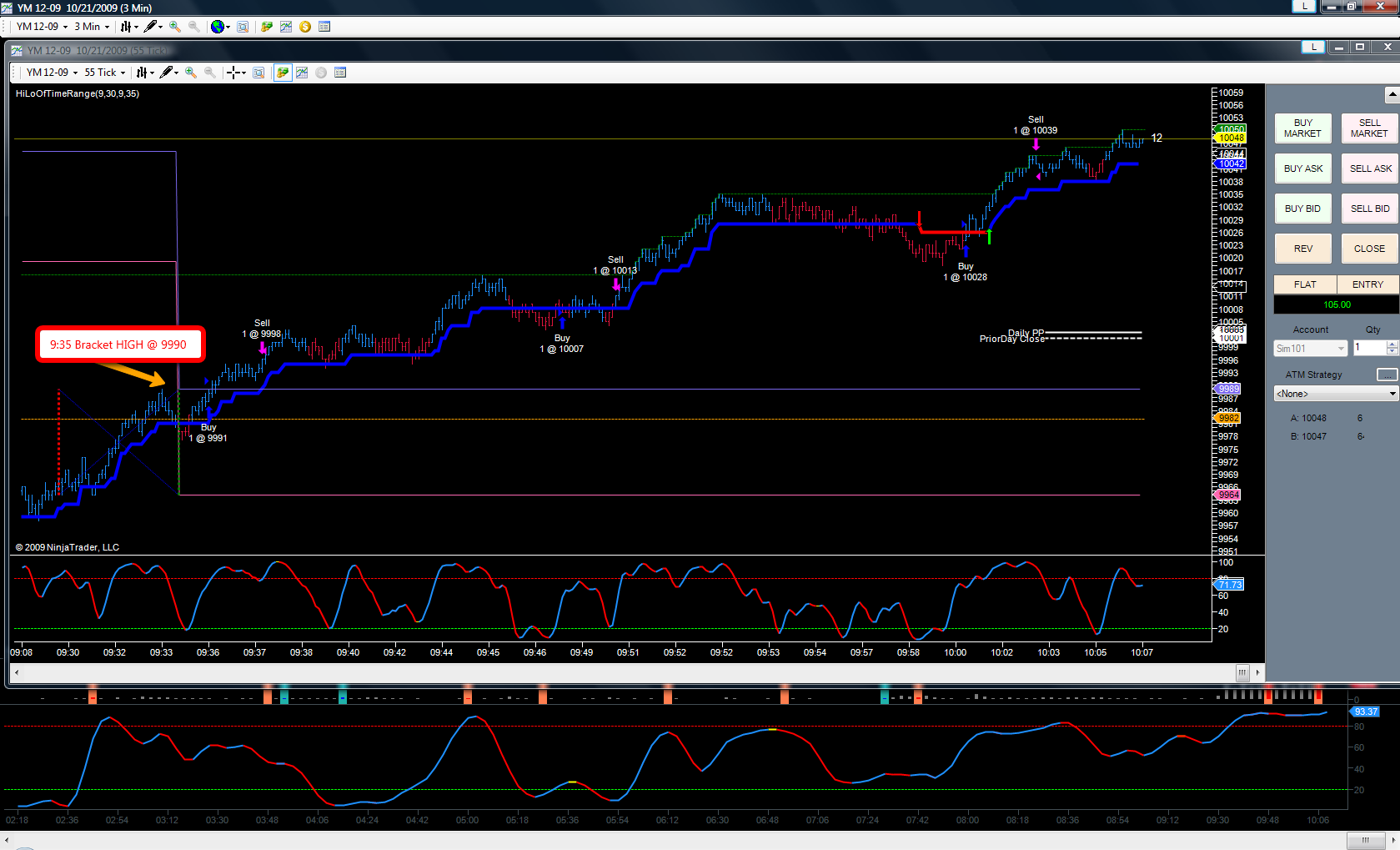
Task: Open the Sim101 account dropdown
Action: [x=1311, y=349]
